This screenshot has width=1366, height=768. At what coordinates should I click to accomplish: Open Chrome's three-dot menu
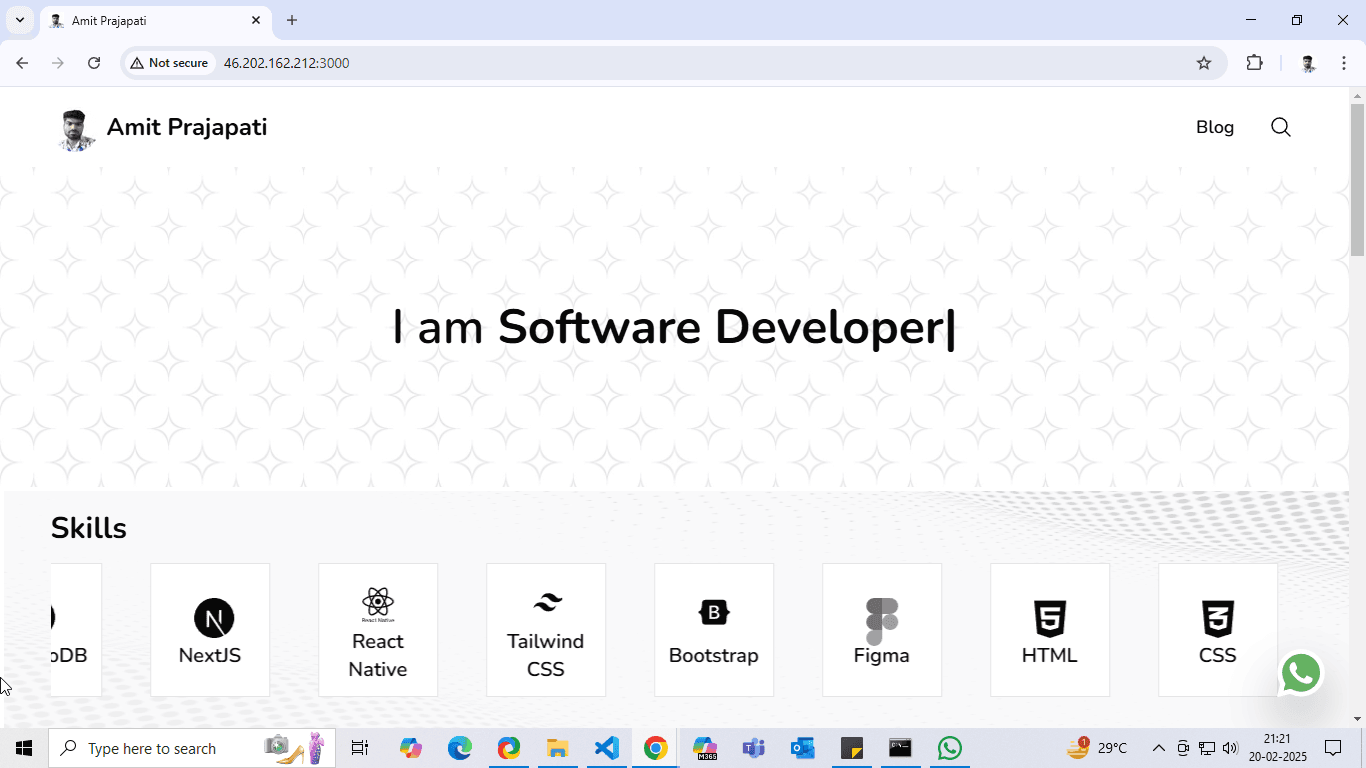click(1344, 63)
